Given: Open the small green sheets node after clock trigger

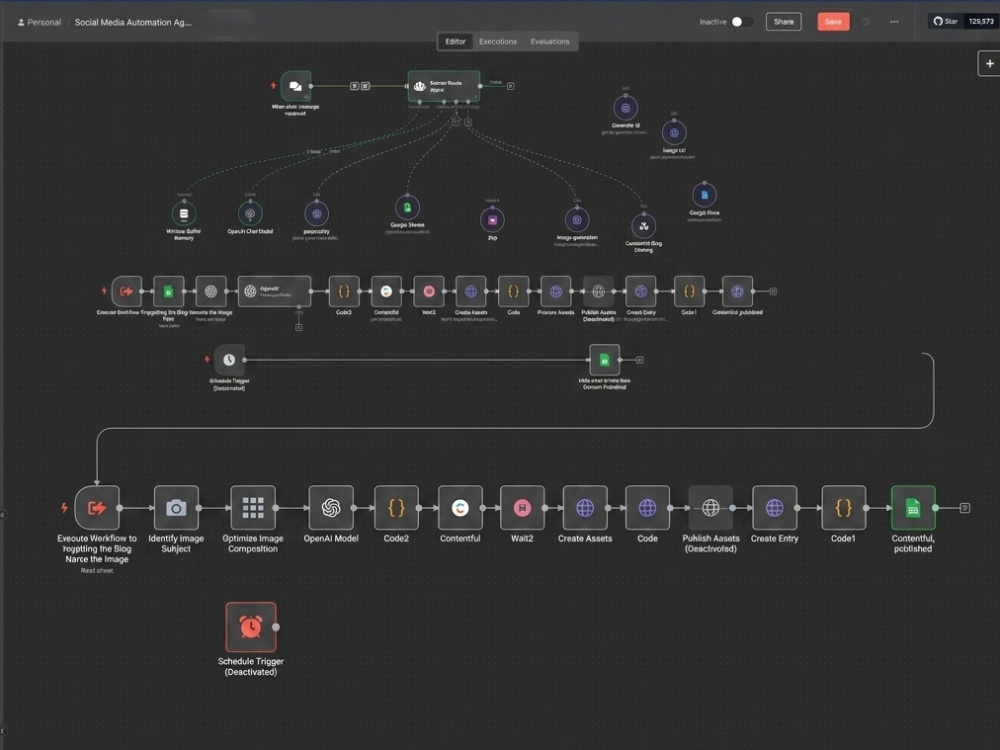Looking at the screenshot, I should pyautogui.click(x=604, y=360).
